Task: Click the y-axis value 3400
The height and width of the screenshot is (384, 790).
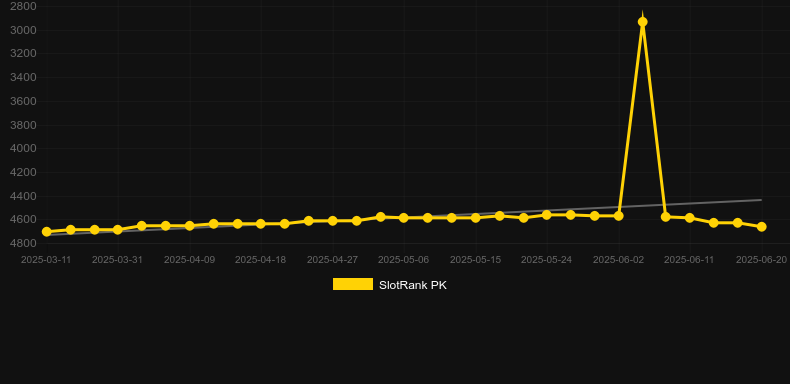Action: coord(23,77)
